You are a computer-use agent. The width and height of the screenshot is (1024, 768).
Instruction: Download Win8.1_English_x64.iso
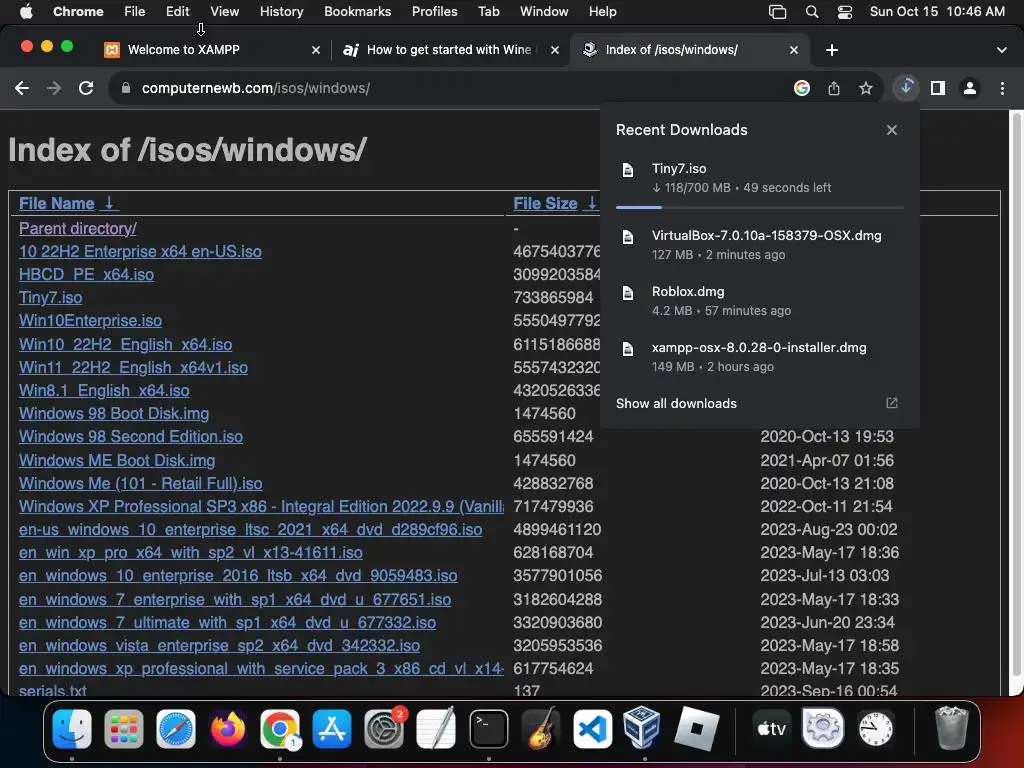tap(104, 391)
